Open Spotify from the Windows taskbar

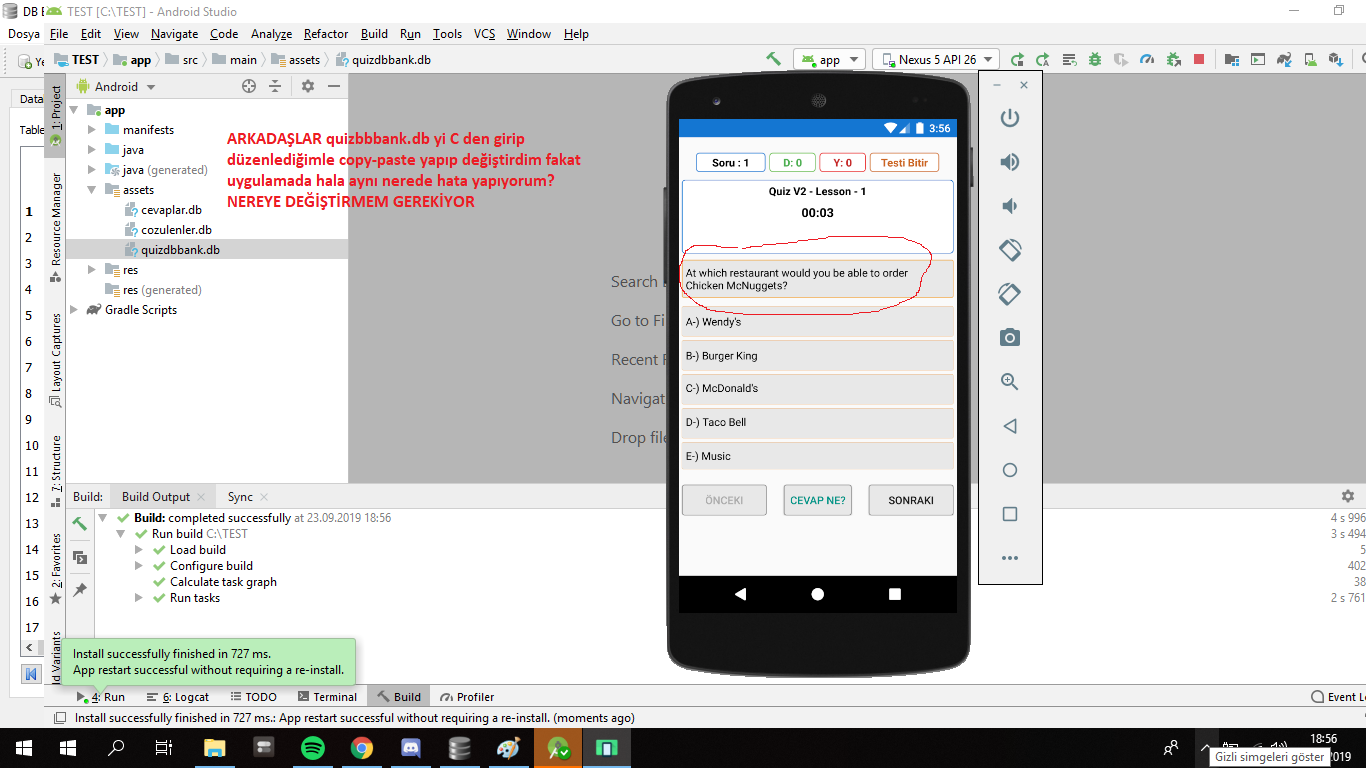[313, 747]
